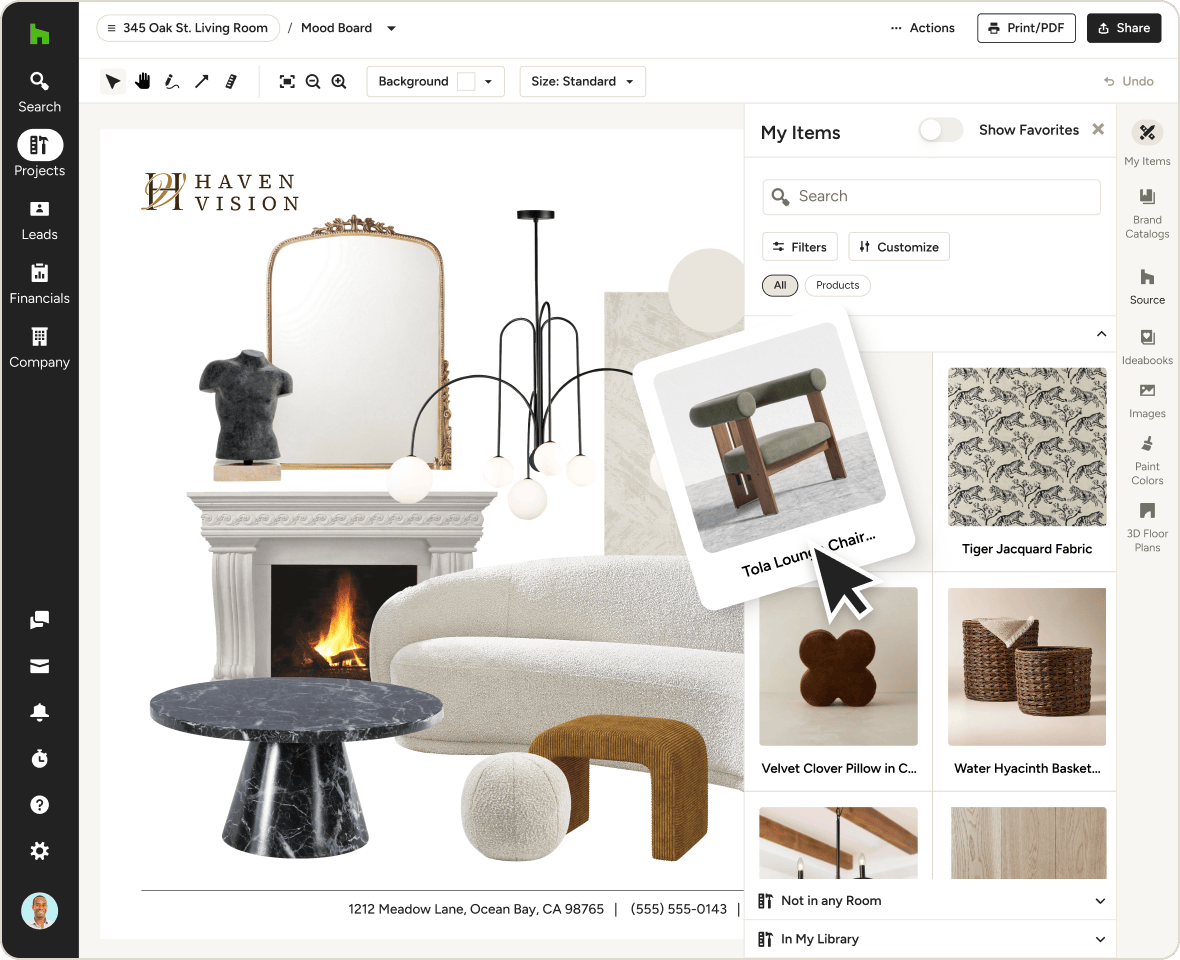Open the chat messages icon

(x=39, y=620)
